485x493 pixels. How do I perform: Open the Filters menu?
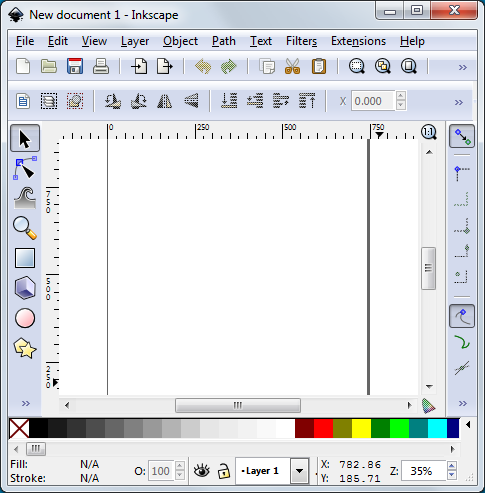[x=301, y=41]
